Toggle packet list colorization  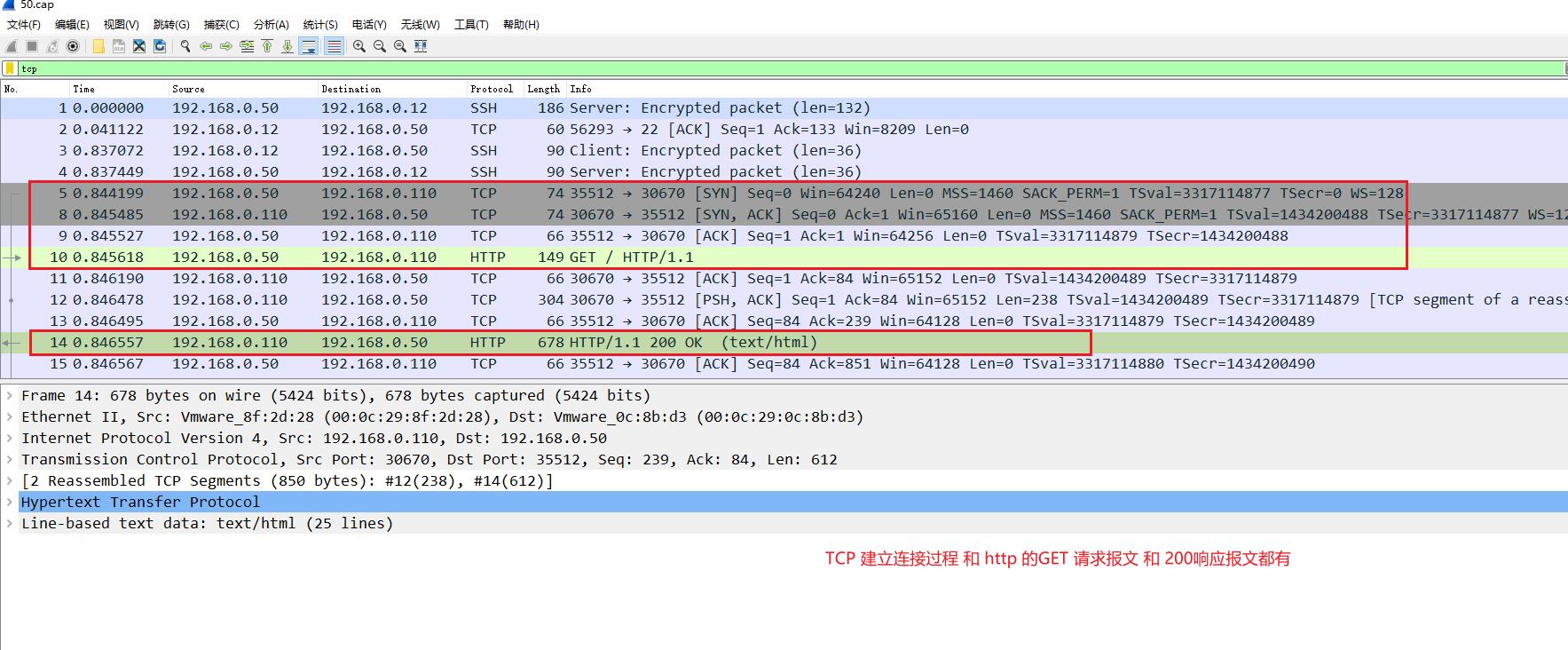point(334,46)
